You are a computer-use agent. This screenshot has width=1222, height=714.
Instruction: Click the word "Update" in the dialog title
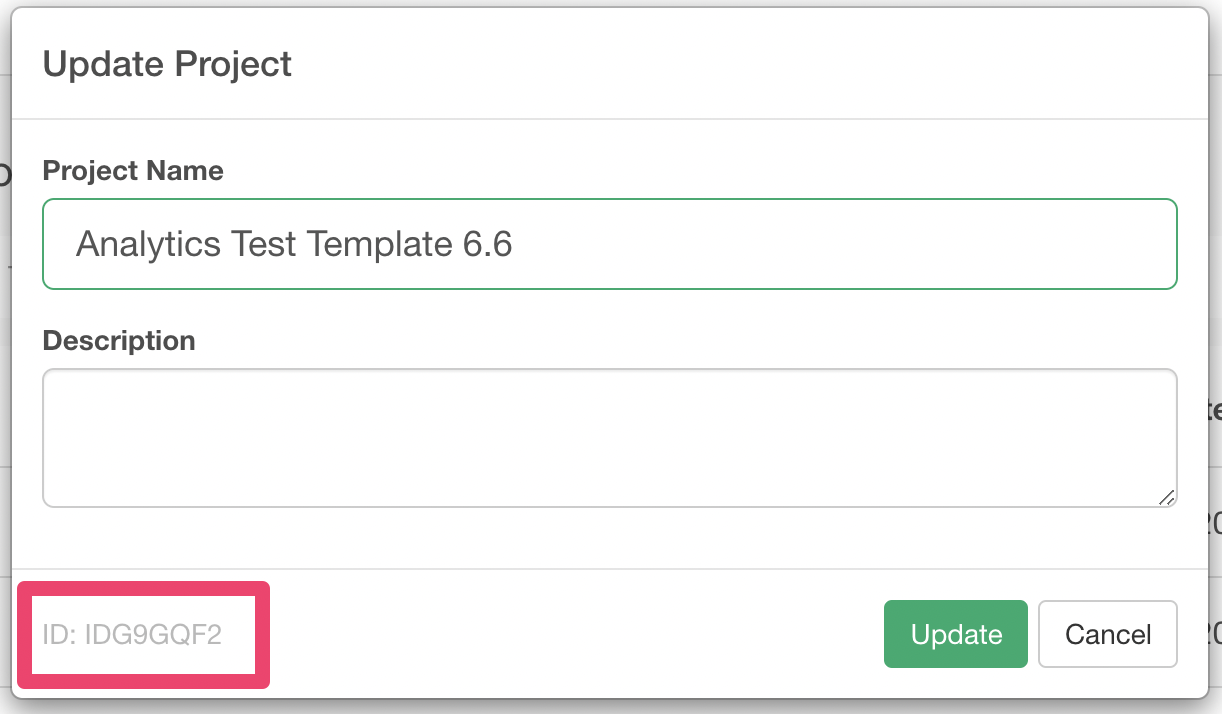point(103,65)
